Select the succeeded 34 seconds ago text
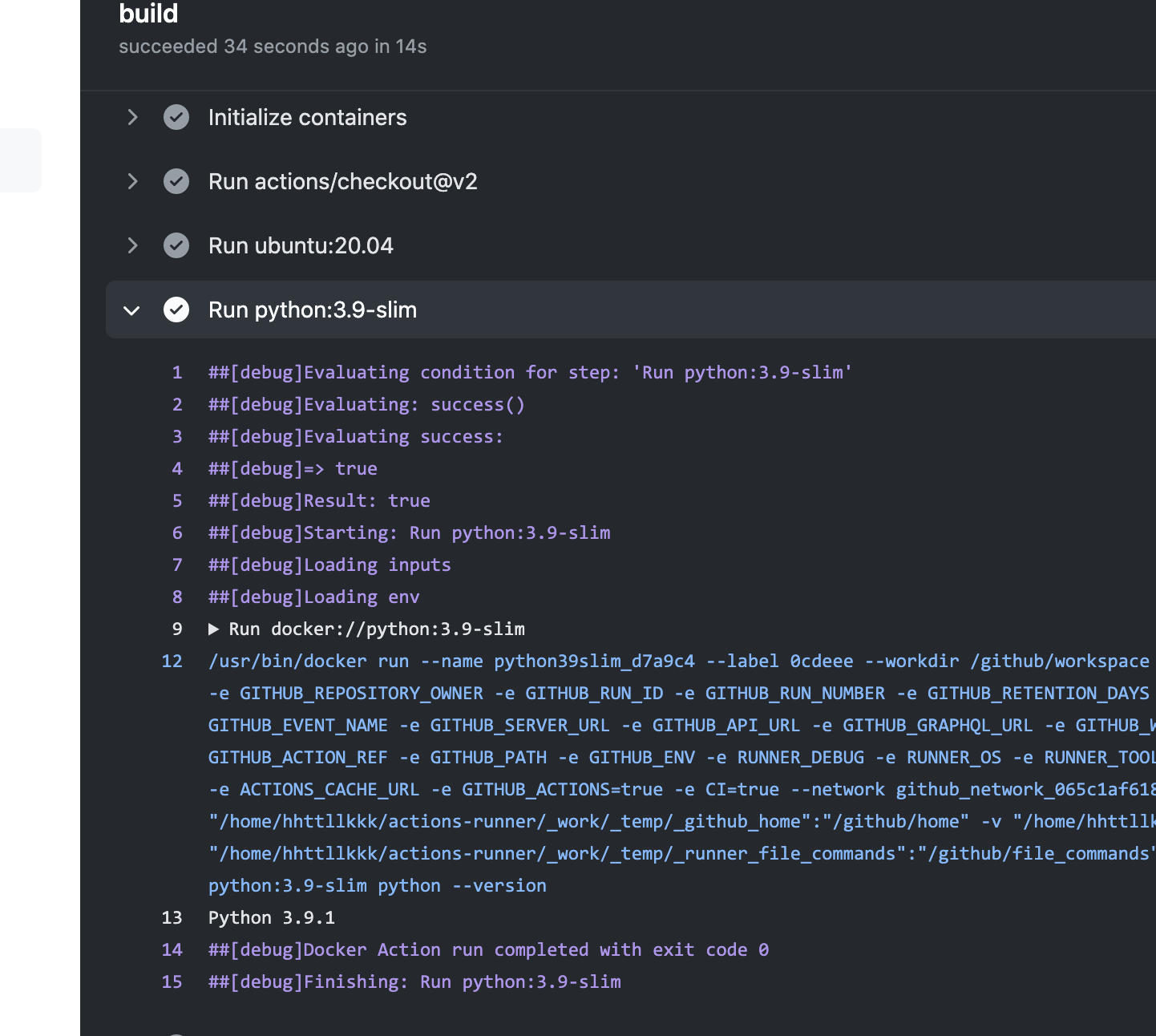The height and width of the screenshot is (1036, 1156). tap(273, 47)
